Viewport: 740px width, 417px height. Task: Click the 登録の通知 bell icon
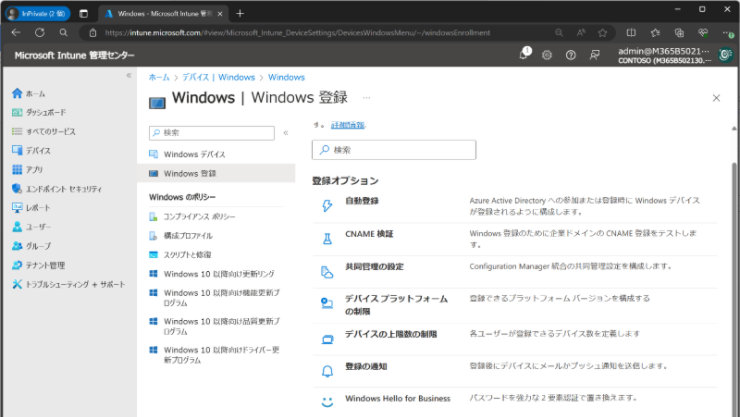327,371
